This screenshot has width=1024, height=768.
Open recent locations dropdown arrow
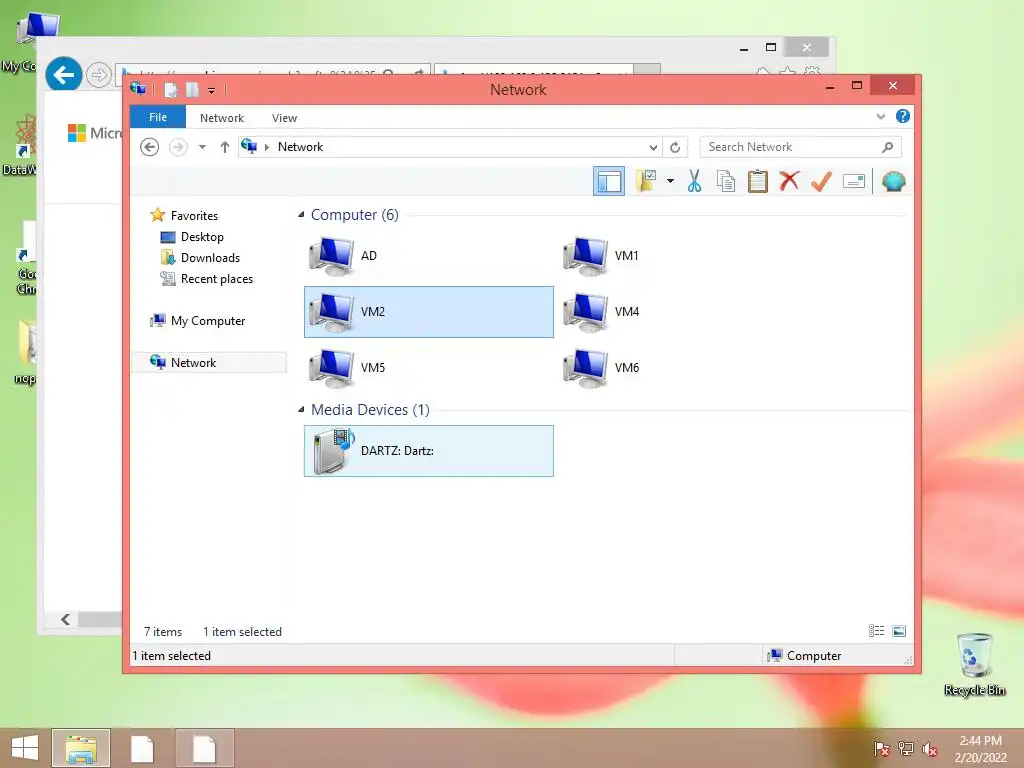tap(202, 147)
